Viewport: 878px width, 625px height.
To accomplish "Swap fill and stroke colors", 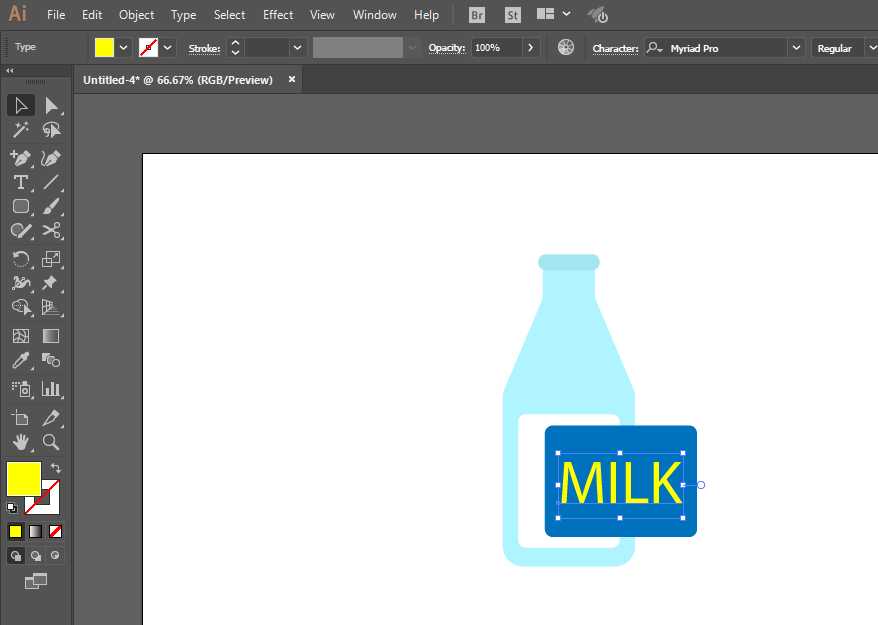I will (56, 468).
